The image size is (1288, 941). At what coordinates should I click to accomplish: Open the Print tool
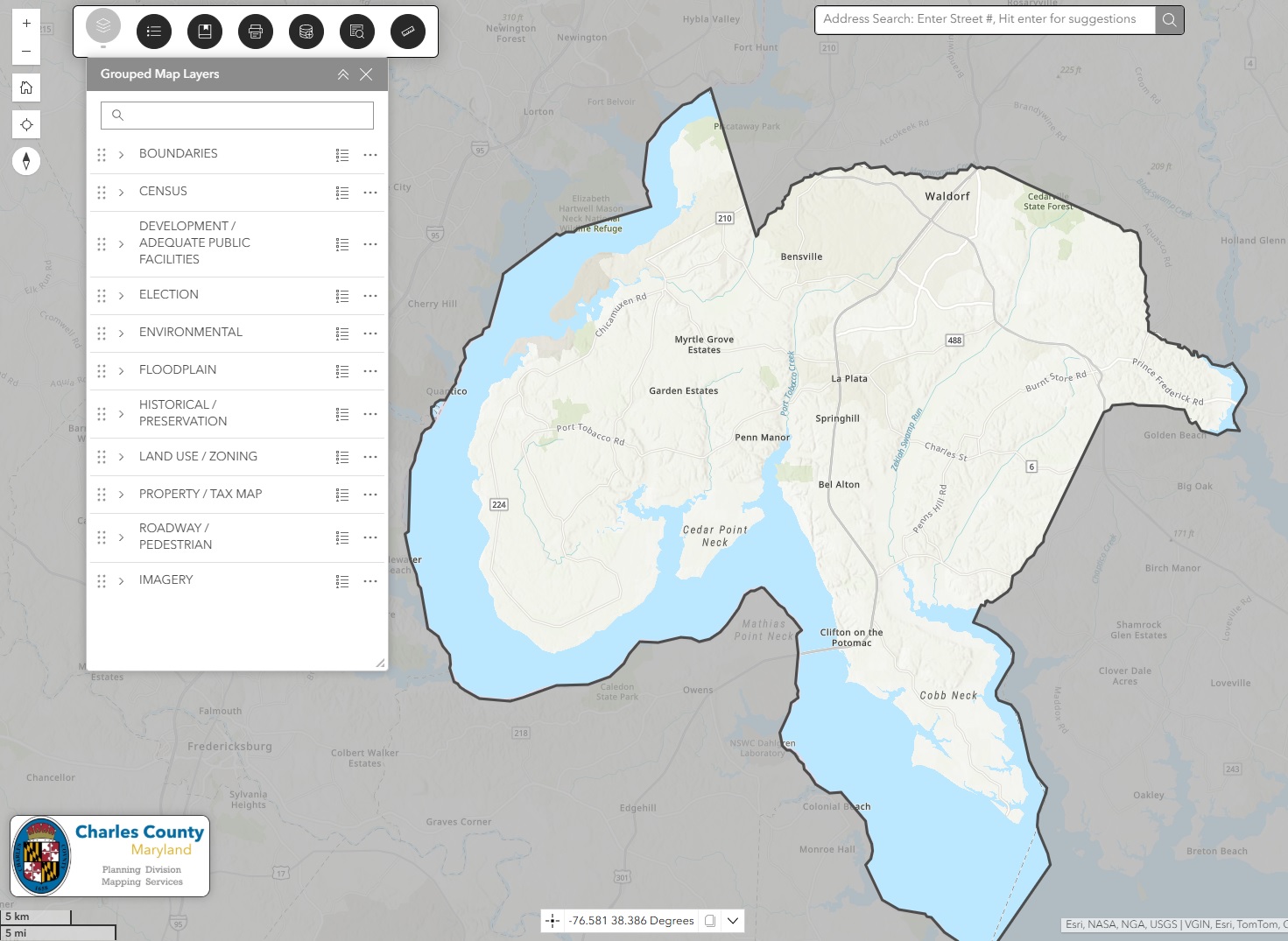point(256,31)
